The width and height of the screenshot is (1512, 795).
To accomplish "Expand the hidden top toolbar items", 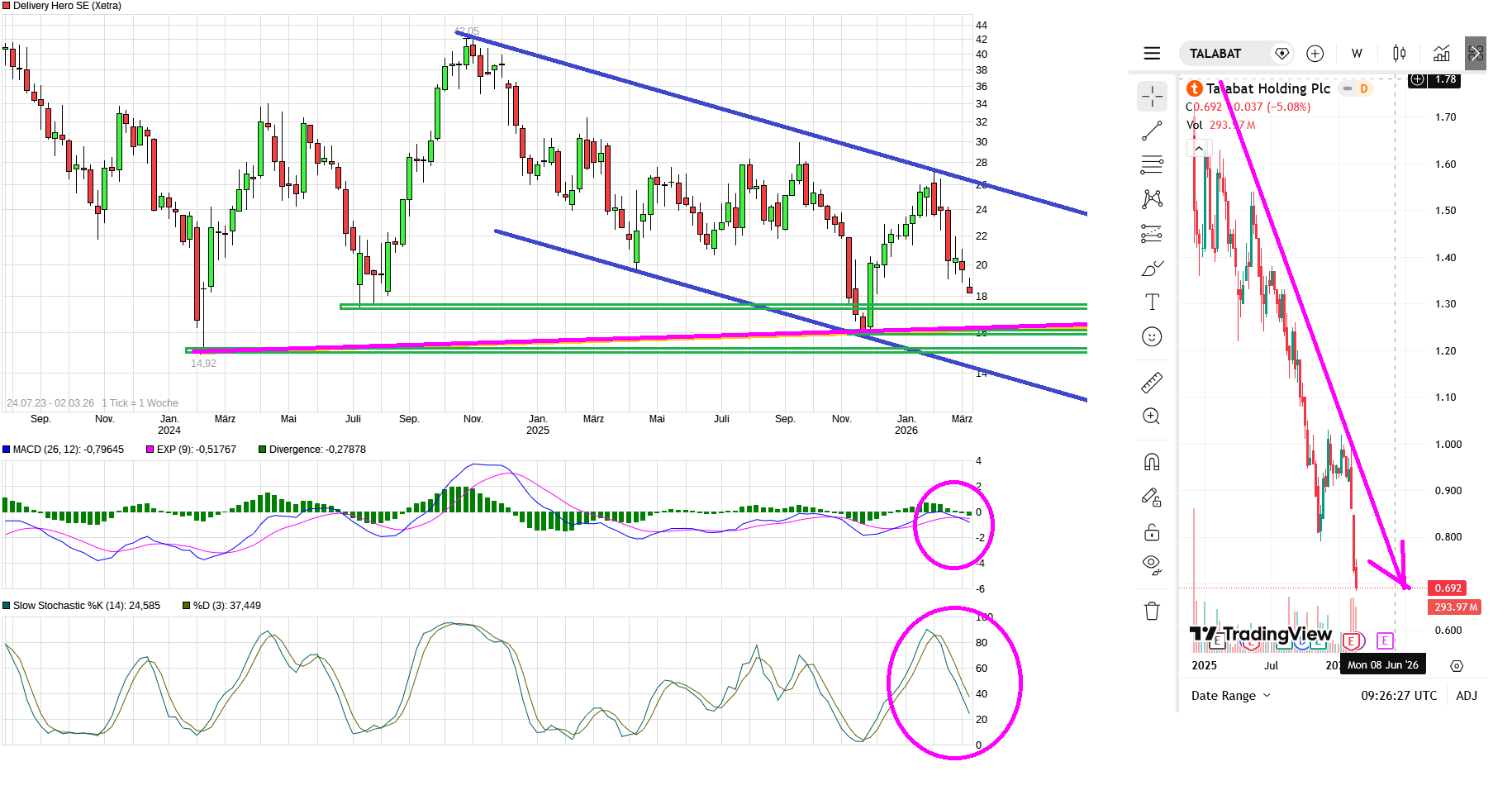I will tap(1476, 54).
